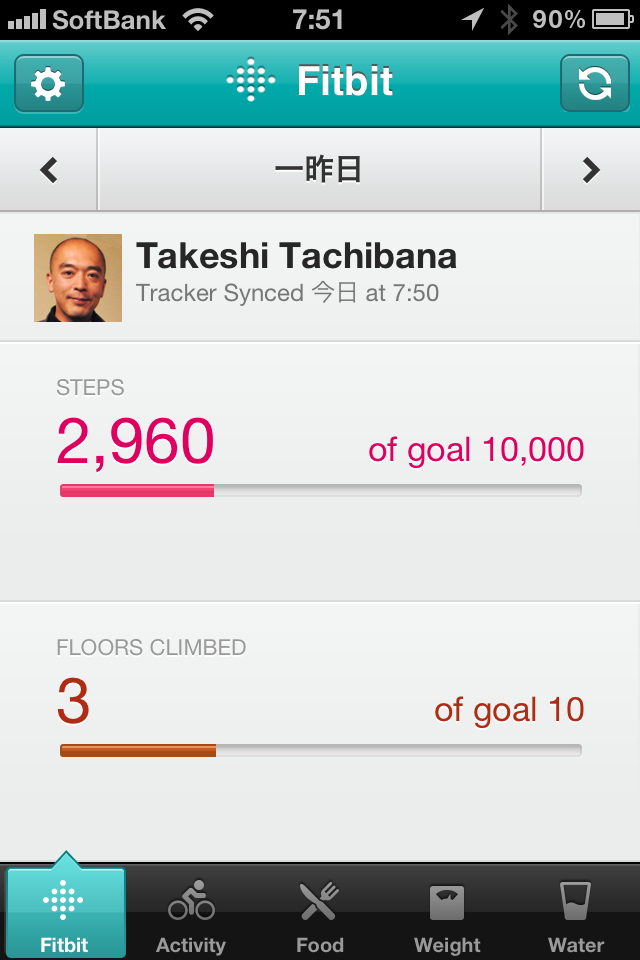Open the Activity tab
The image size is (640, 960).
click(x=191, y=913)
